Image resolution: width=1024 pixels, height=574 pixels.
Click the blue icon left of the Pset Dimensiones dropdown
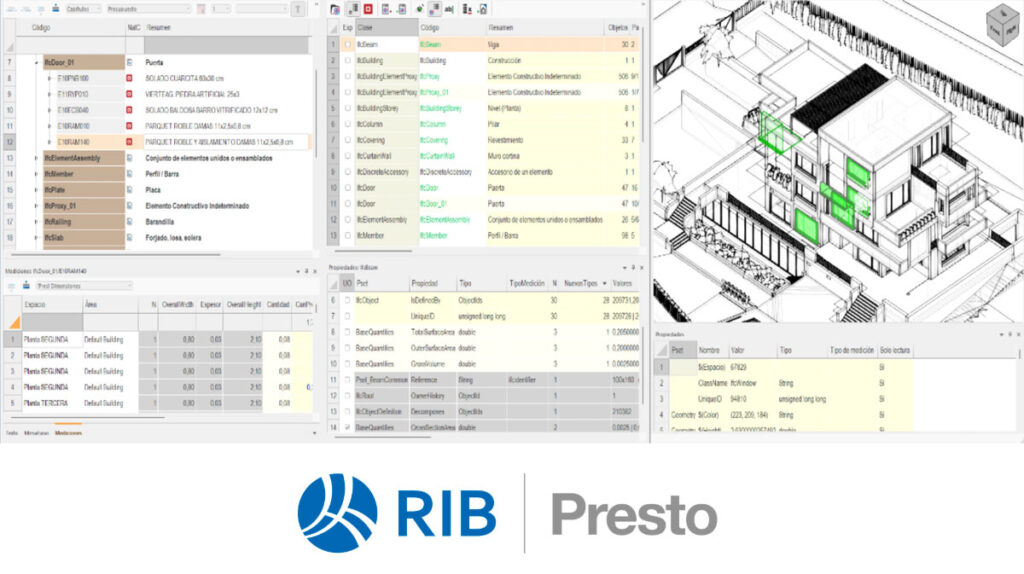[26, 286]
